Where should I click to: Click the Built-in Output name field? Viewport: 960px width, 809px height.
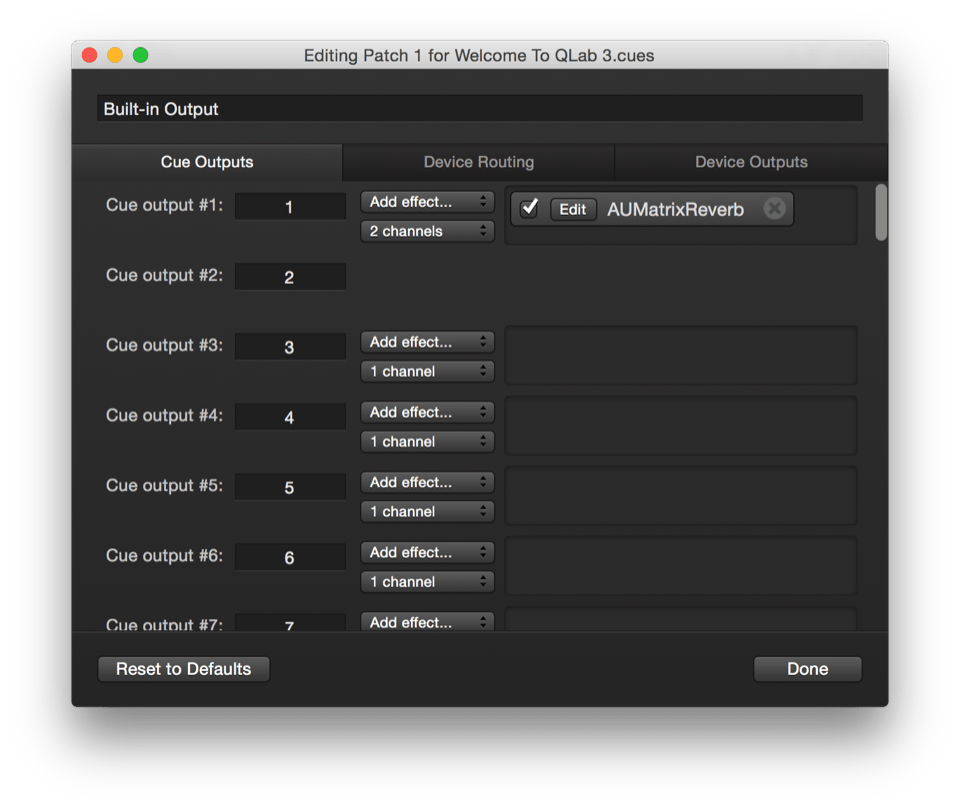click(479, 109)
